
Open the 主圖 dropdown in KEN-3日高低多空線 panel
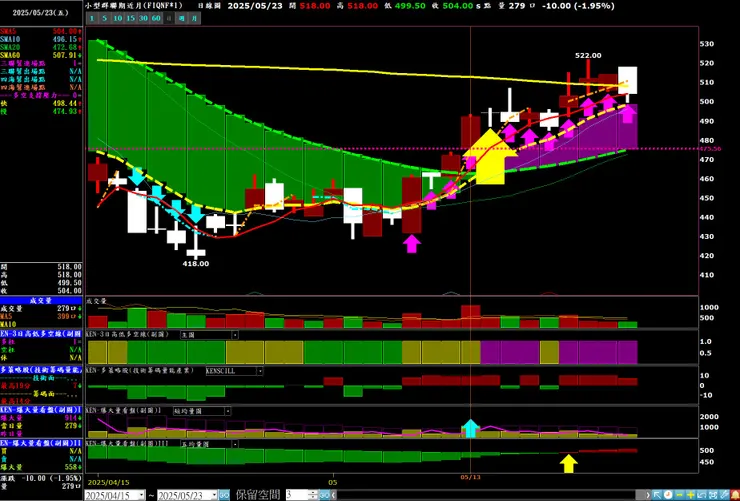pos(235,334)
